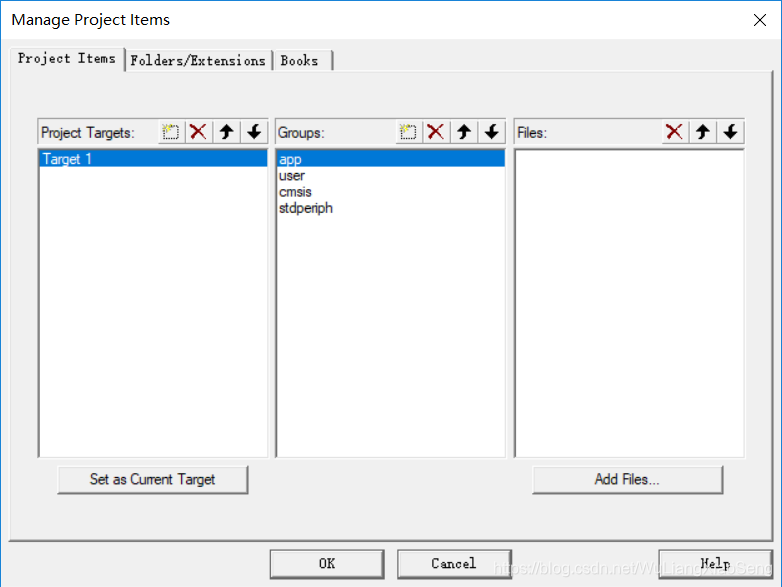The width and height of the screenshot is (782, 587).
Task: Open the Folders/Extensions tab
Action: (x=198, y=61)
